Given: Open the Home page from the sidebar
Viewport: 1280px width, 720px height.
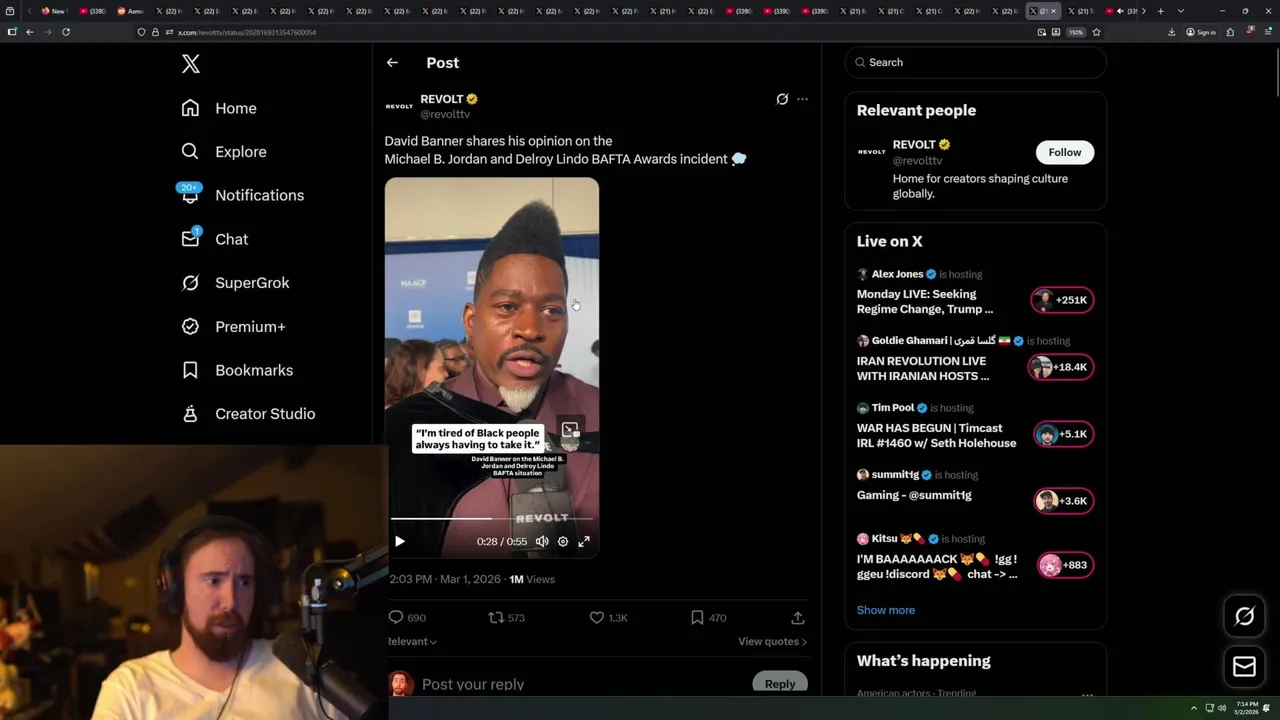Looking at the screenshot, I should click(x=219, y=108).
